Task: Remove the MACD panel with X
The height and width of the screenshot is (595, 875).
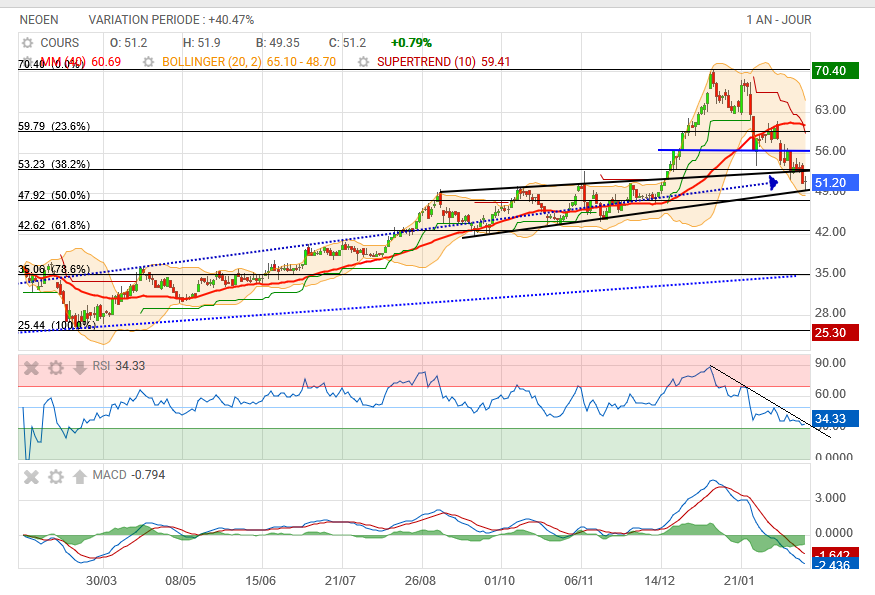Action: (32, 477)
